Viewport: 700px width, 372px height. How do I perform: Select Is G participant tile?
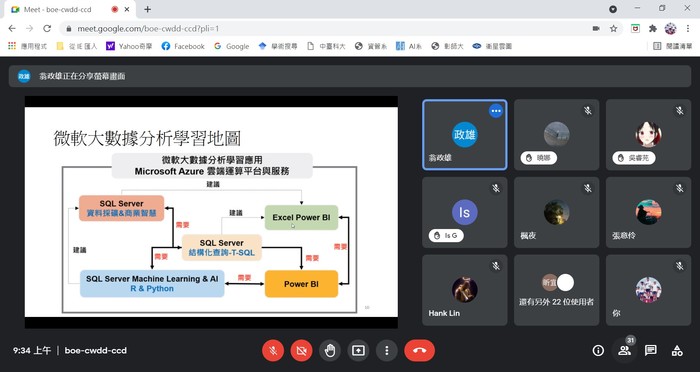465,212
